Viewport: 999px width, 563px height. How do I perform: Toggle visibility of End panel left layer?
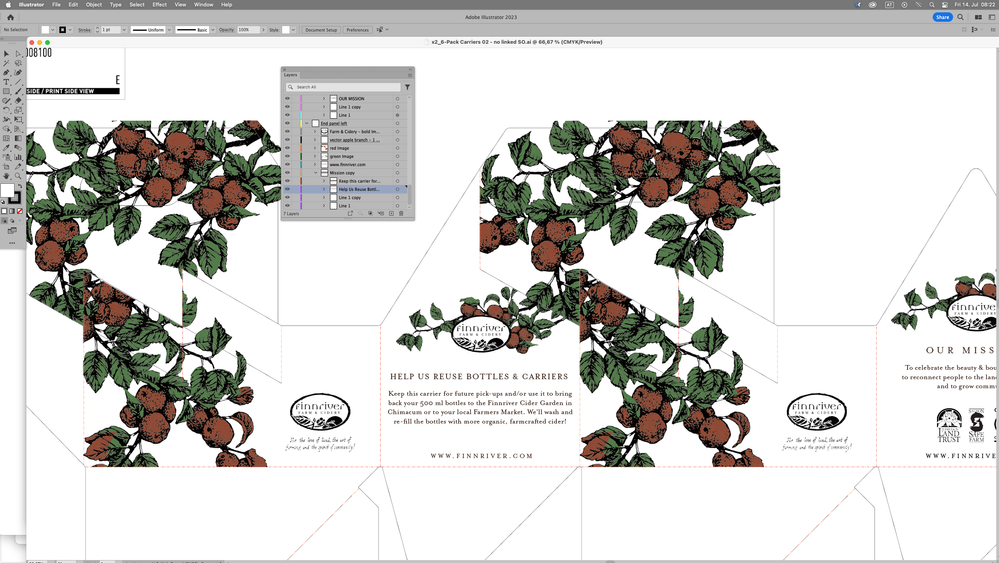pyautogui.click(x=287, y=124)
